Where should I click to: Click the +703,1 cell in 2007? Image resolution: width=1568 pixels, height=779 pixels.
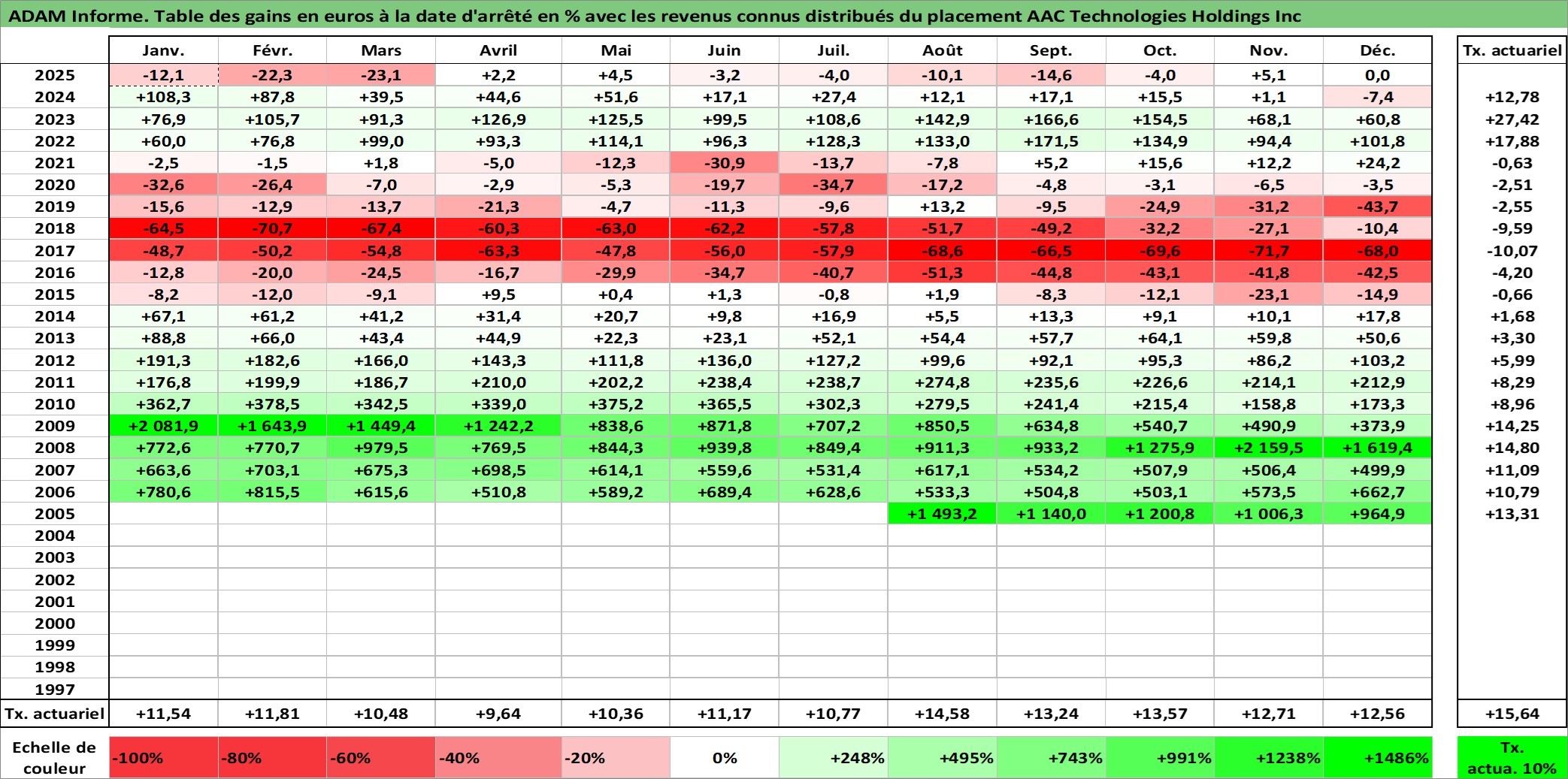pos(272,470)
